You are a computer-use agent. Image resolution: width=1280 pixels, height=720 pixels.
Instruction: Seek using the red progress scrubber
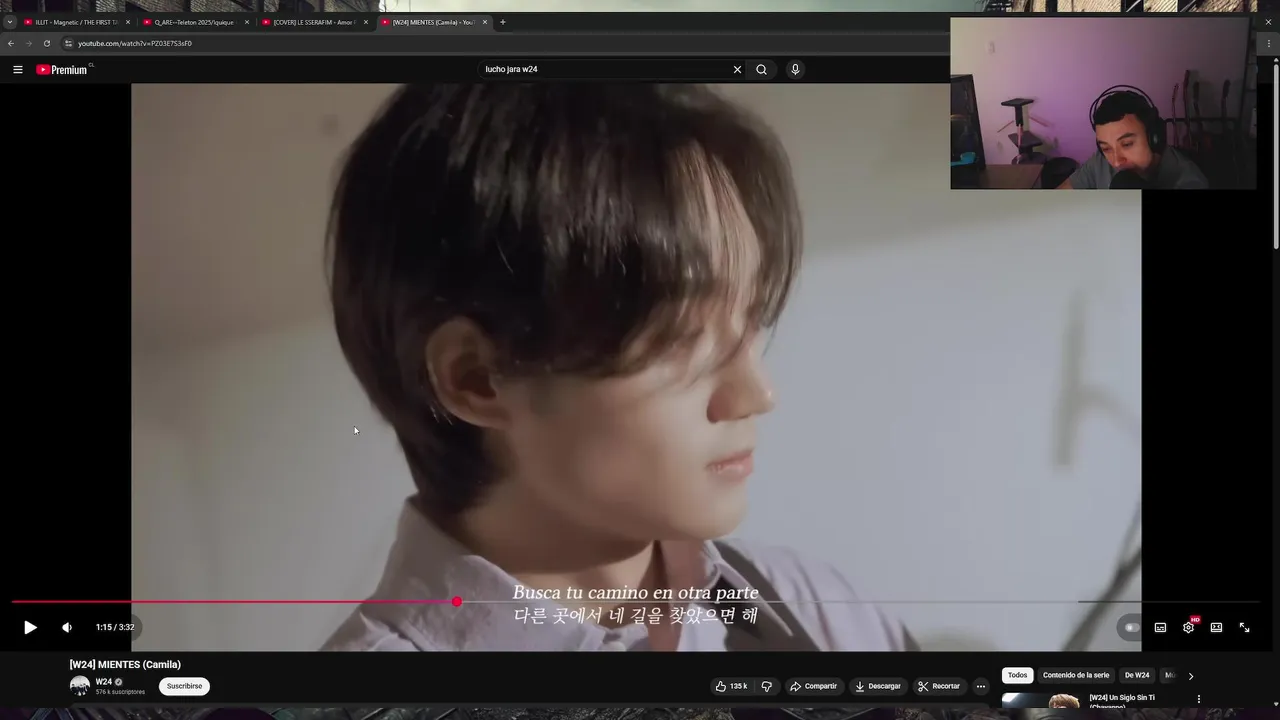click(x=457, y=602)
